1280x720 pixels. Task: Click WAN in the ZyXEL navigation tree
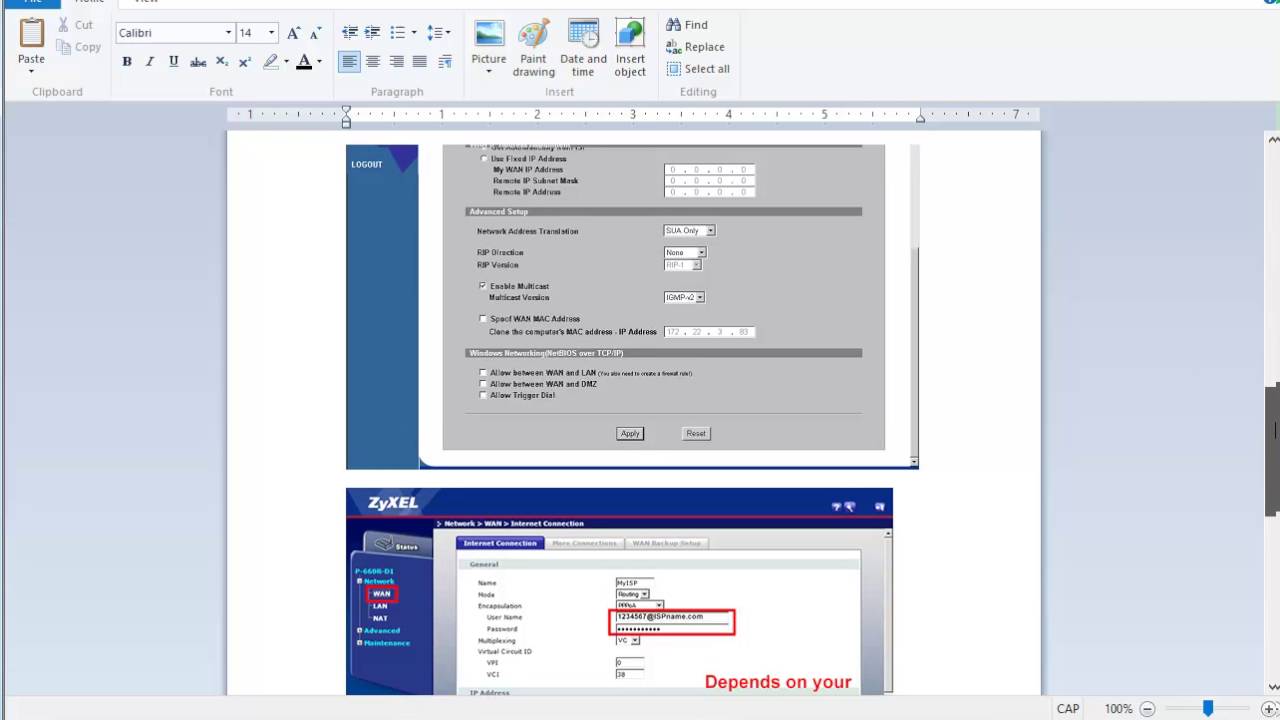(x=382, y=594)
